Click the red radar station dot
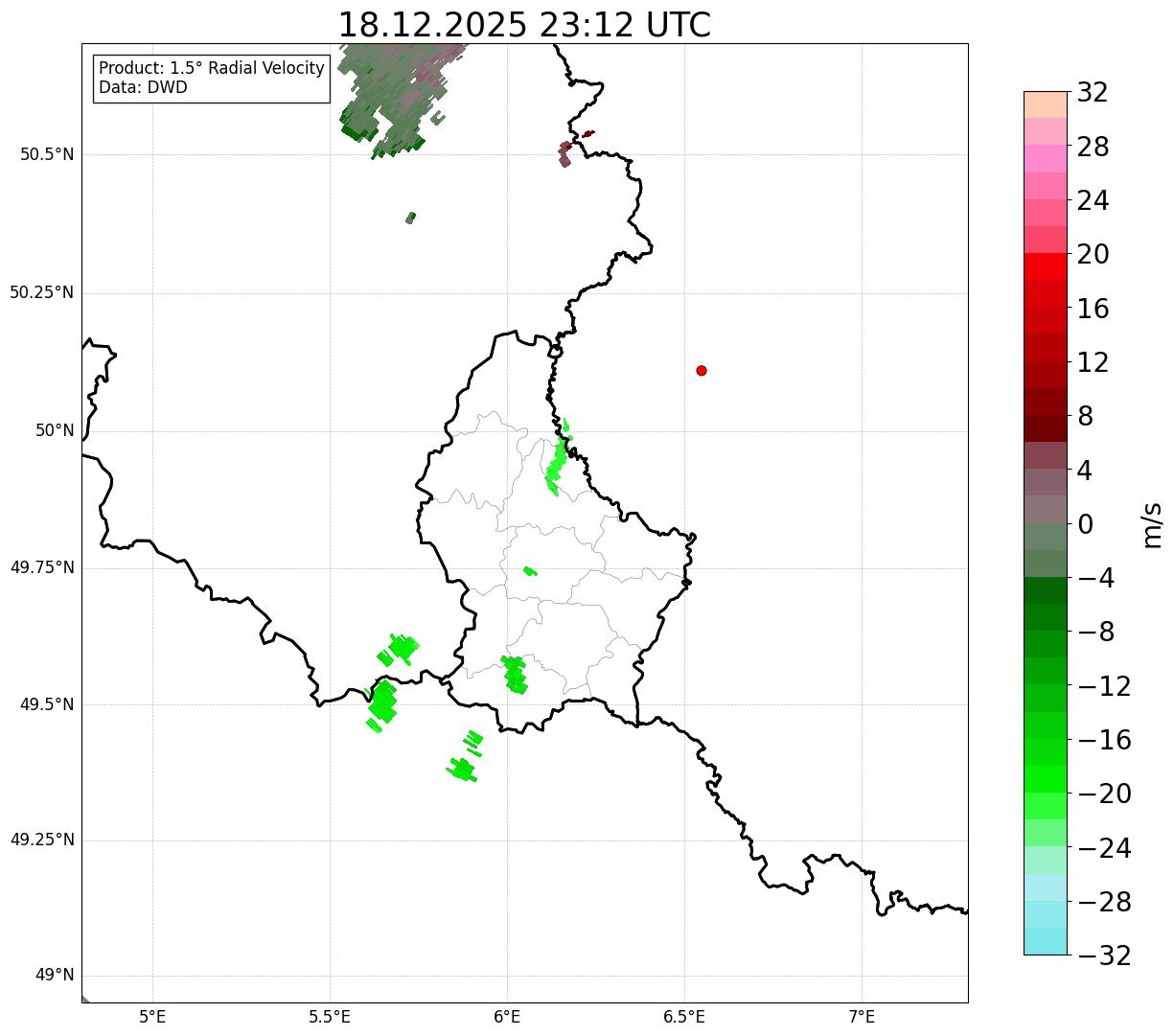 tap(702, 370)
